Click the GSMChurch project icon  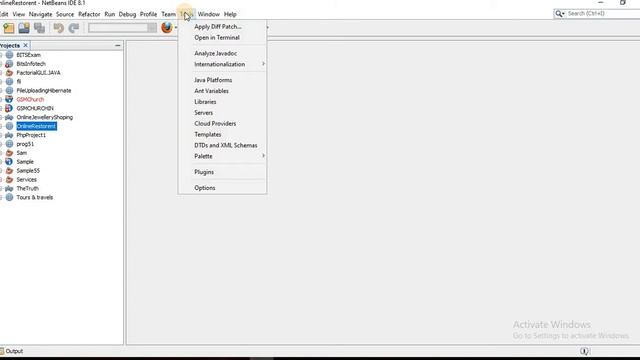[x=9, y=100]
